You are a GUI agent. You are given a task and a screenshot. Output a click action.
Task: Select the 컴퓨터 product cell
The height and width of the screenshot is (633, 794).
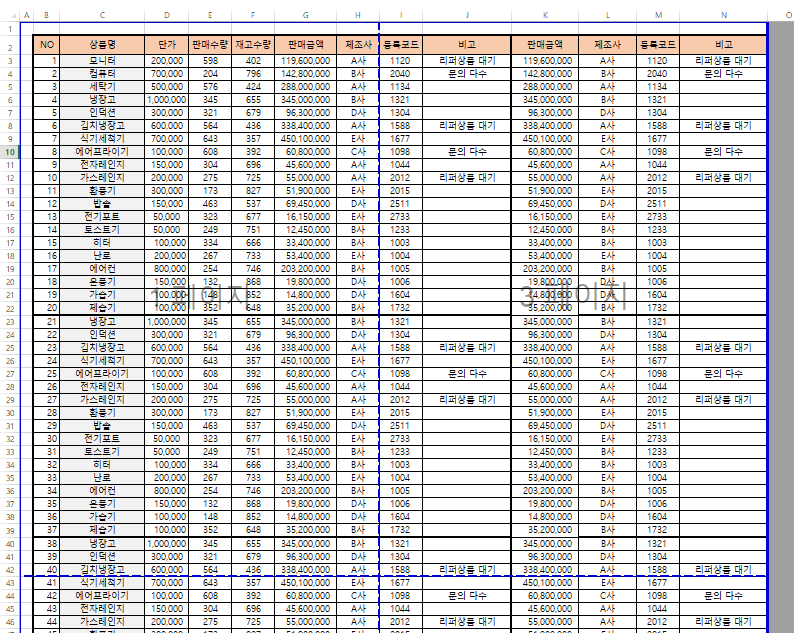point(102,74)
